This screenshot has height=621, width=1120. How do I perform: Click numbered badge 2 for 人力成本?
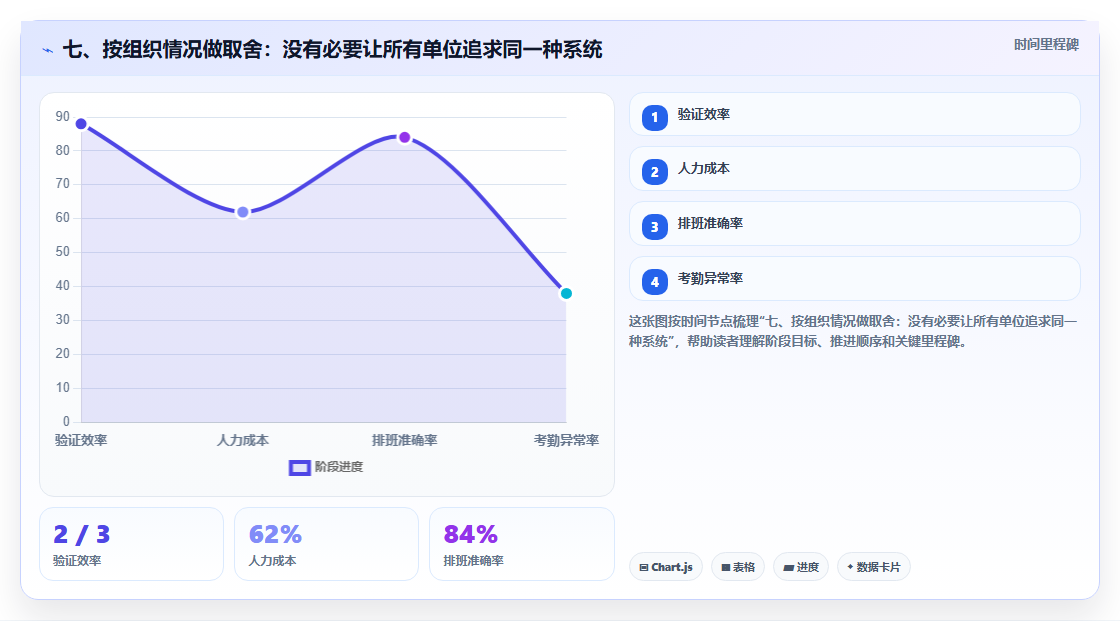(654, 172)
